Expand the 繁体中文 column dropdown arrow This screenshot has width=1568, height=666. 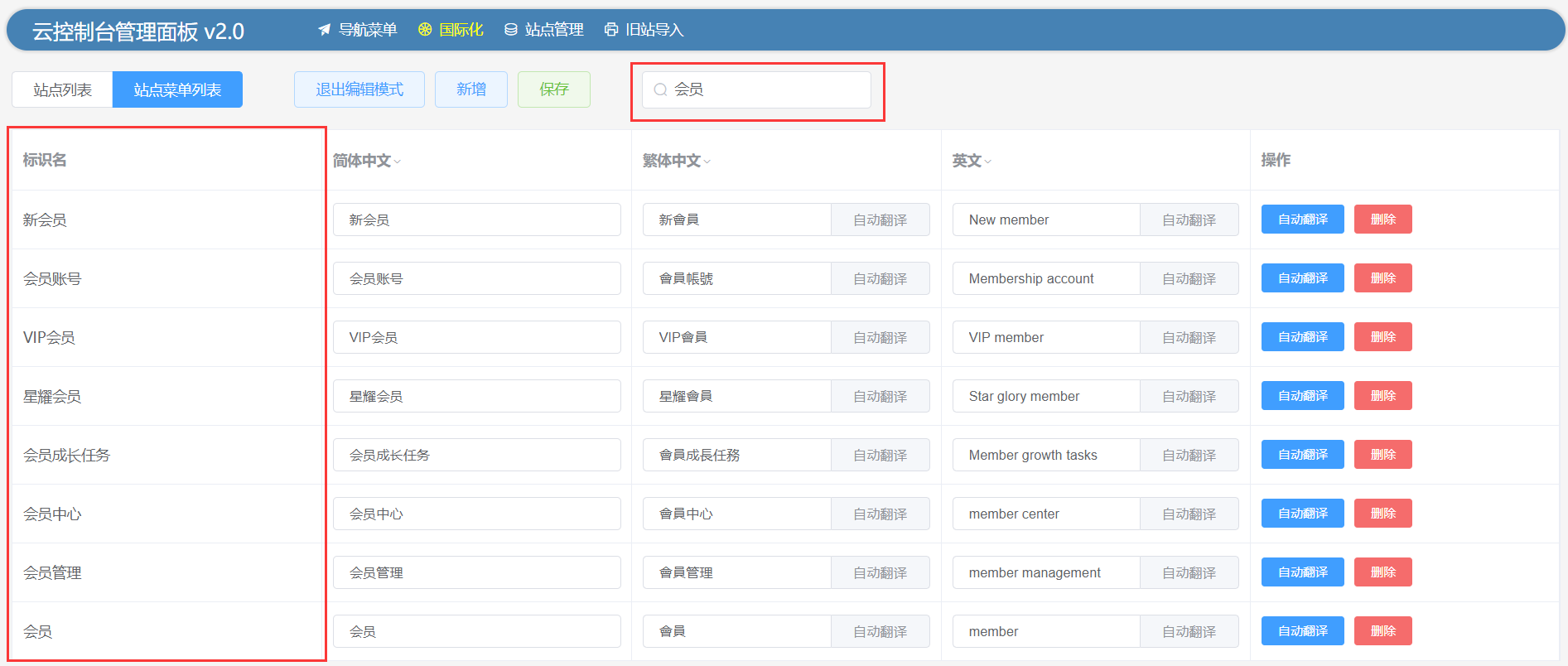point(707,162)
